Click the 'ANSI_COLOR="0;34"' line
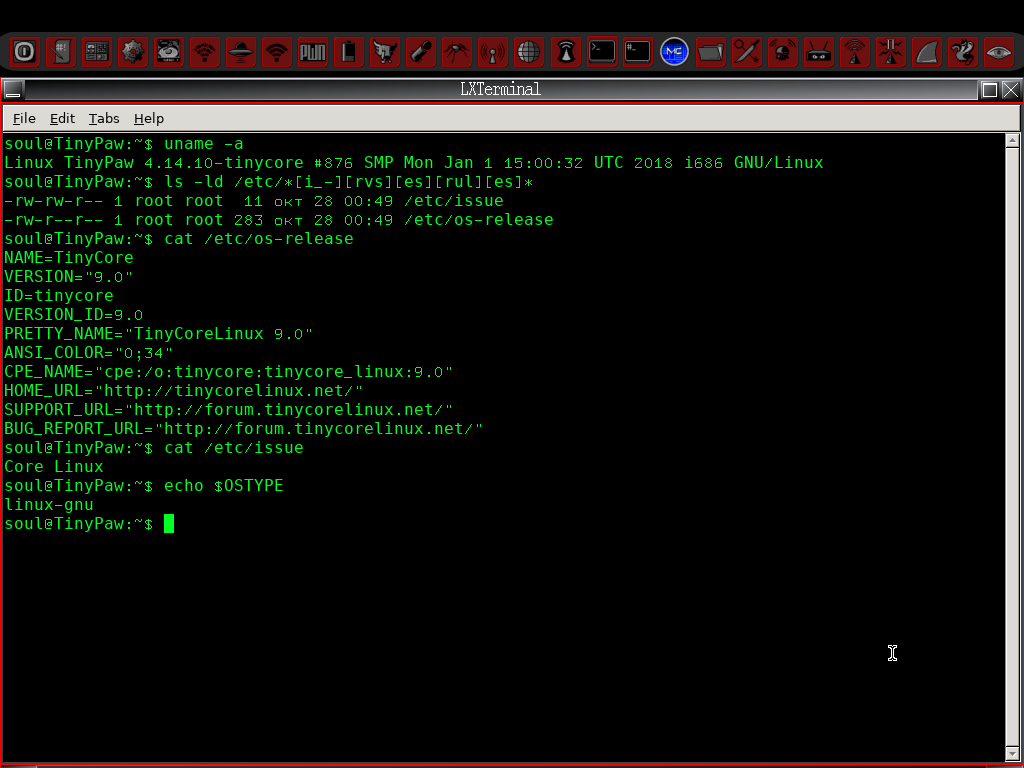 pos(89,352)
